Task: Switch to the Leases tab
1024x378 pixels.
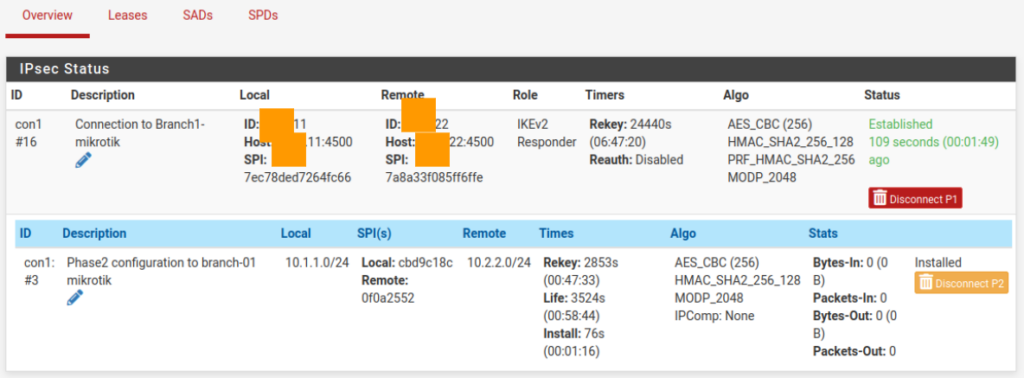Action: pyautogui.click(x=127, y=16)
